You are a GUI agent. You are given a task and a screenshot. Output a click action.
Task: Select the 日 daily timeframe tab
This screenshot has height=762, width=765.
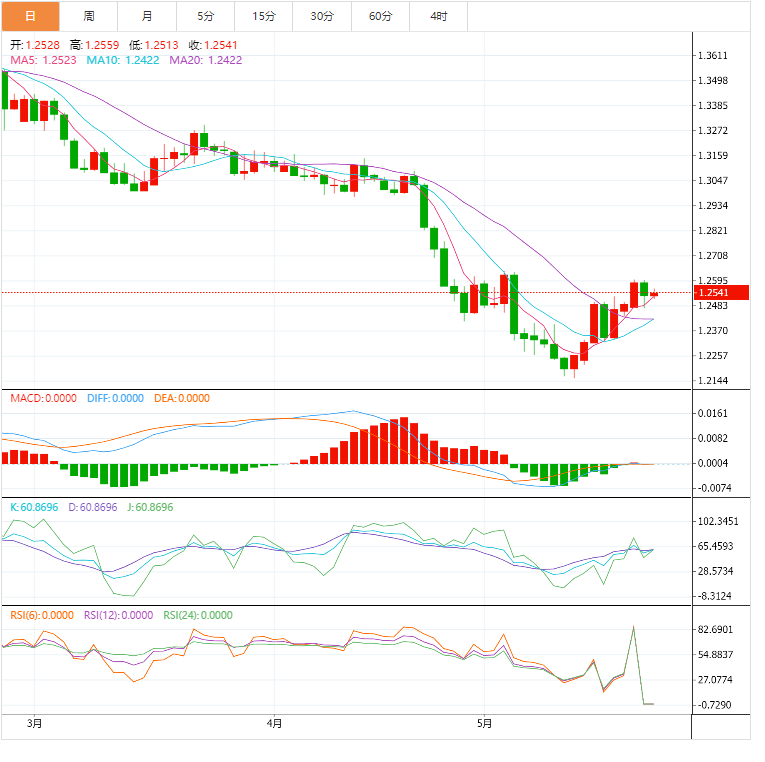pos(30,16)
